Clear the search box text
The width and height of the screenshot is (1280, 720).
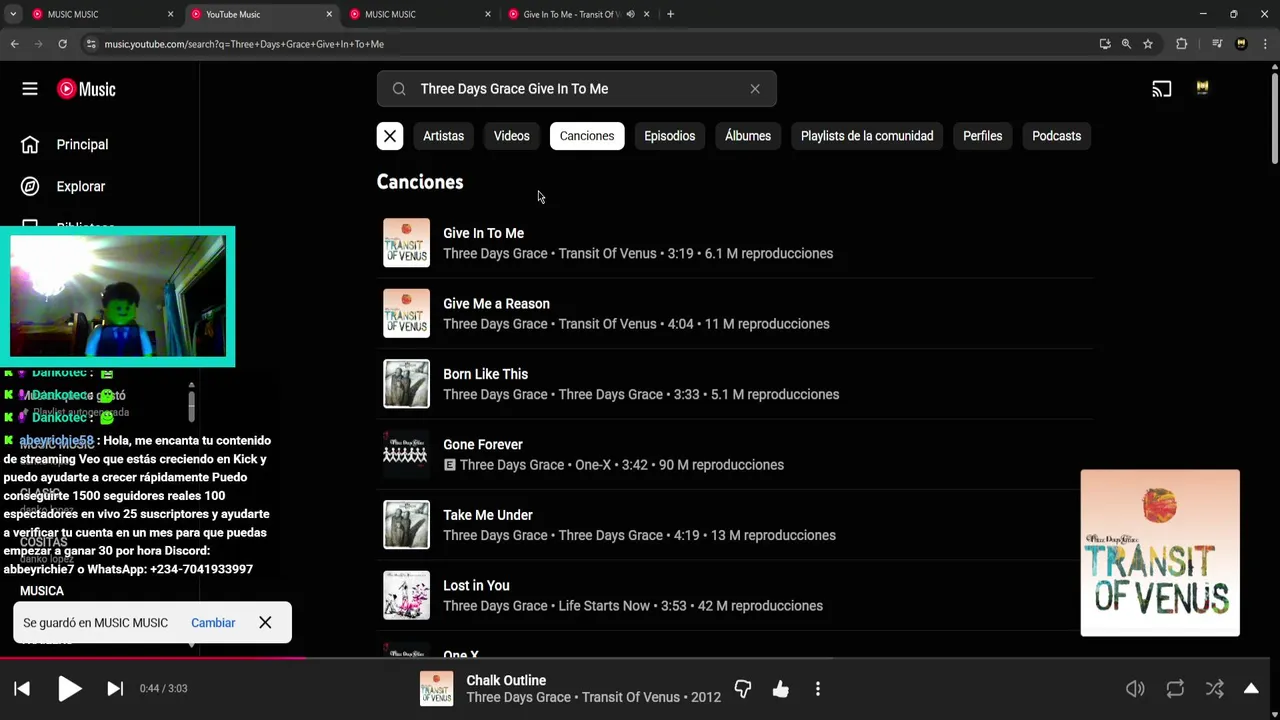point(755,89)
